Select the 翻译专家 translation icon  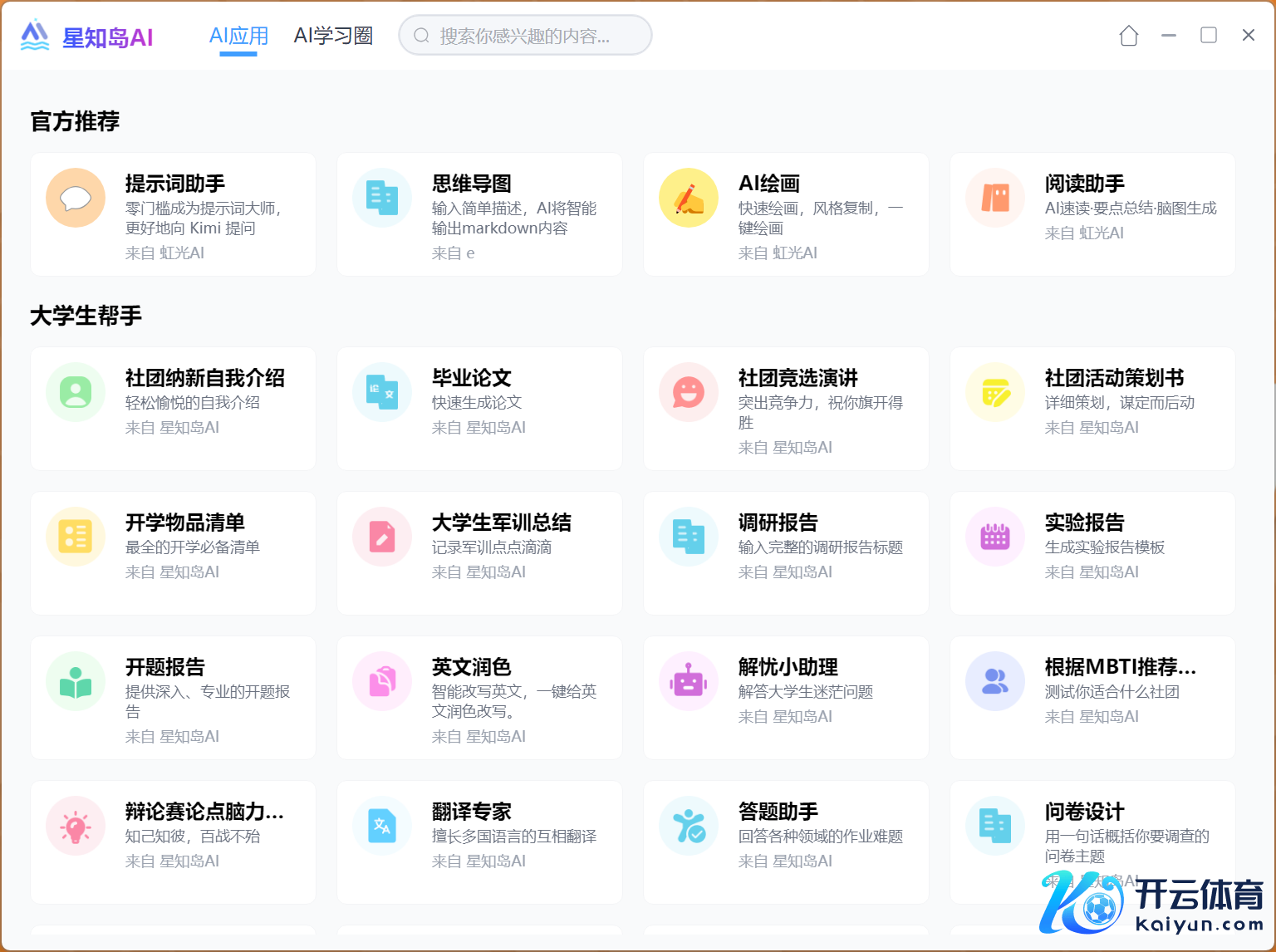[382, 826]
